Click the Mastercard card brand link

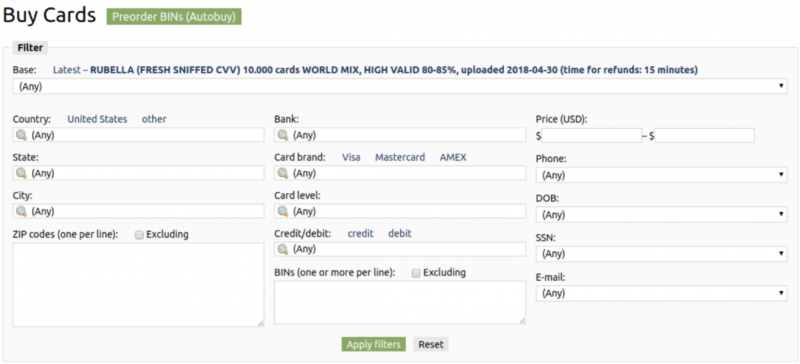click(x=400, y=157)
